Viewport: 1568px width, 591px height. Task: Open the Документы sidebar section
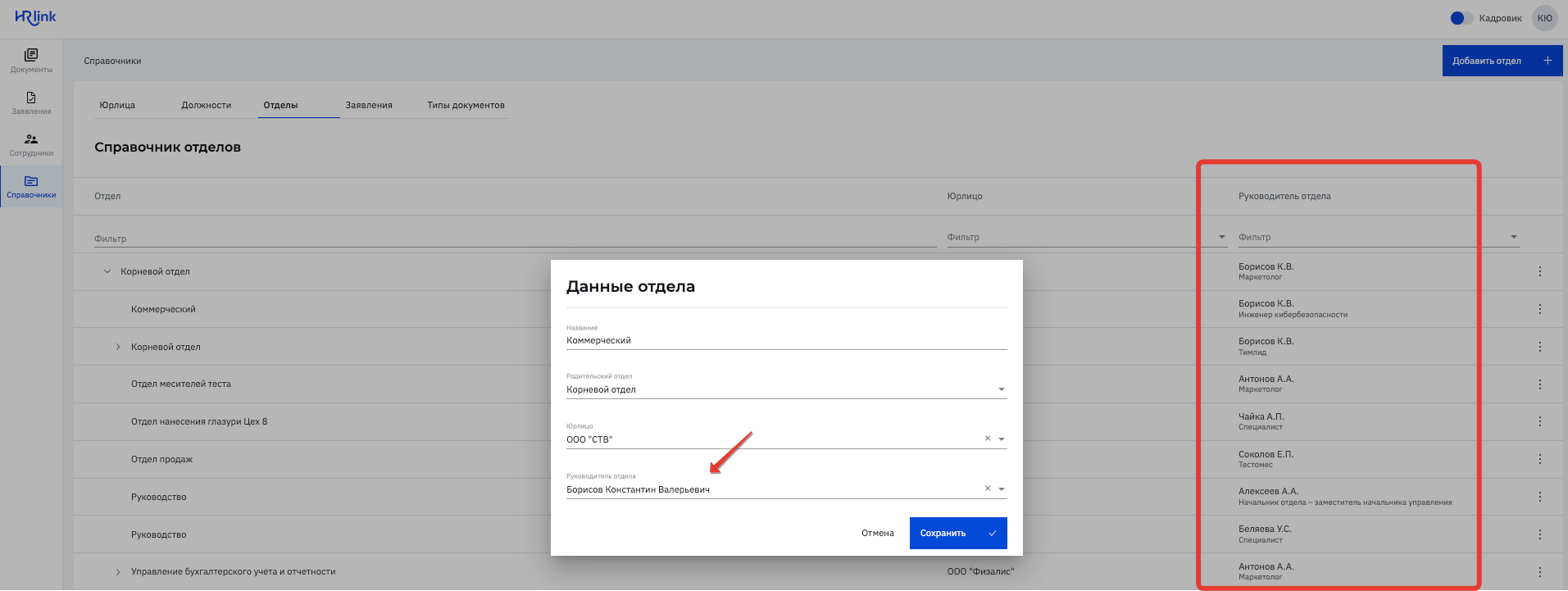[31, 61]
